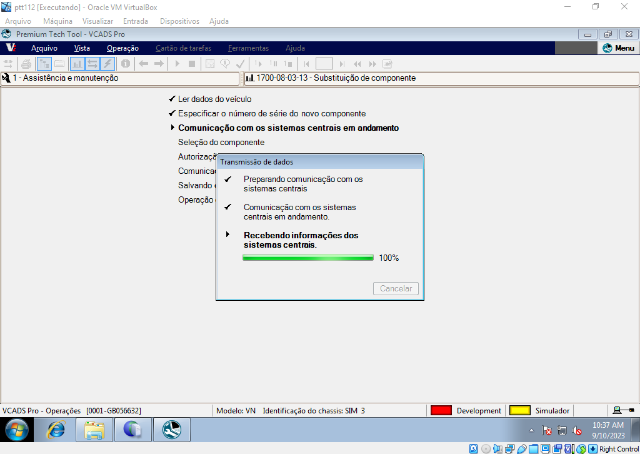Viewport: 640px width, 454px height.
Task: Click the Action Center flag tray icon
Action: click(547, 430)
